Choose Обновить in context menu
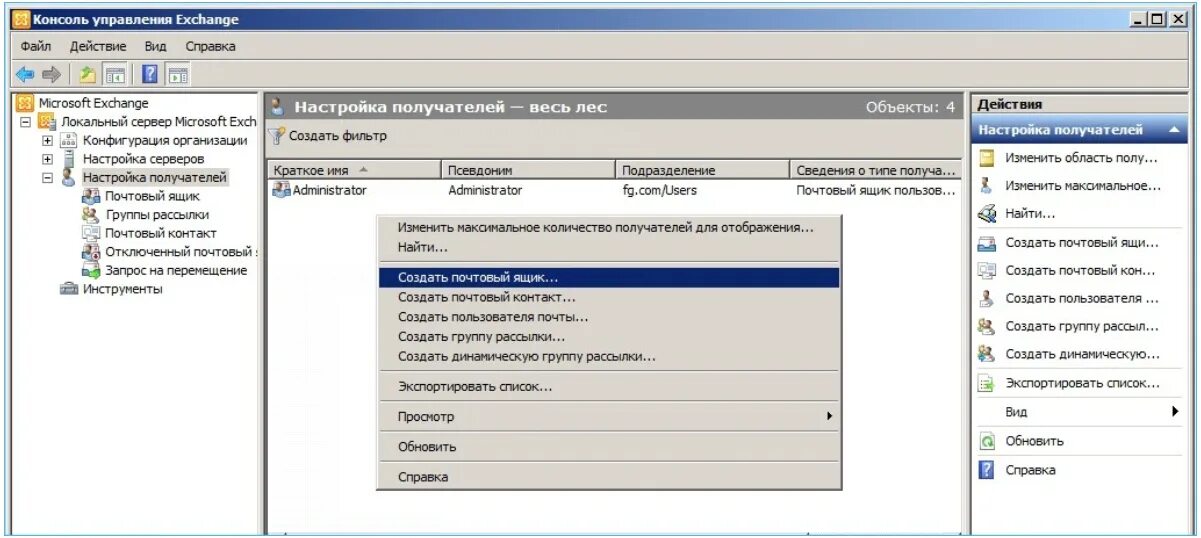 pos(608,446)
